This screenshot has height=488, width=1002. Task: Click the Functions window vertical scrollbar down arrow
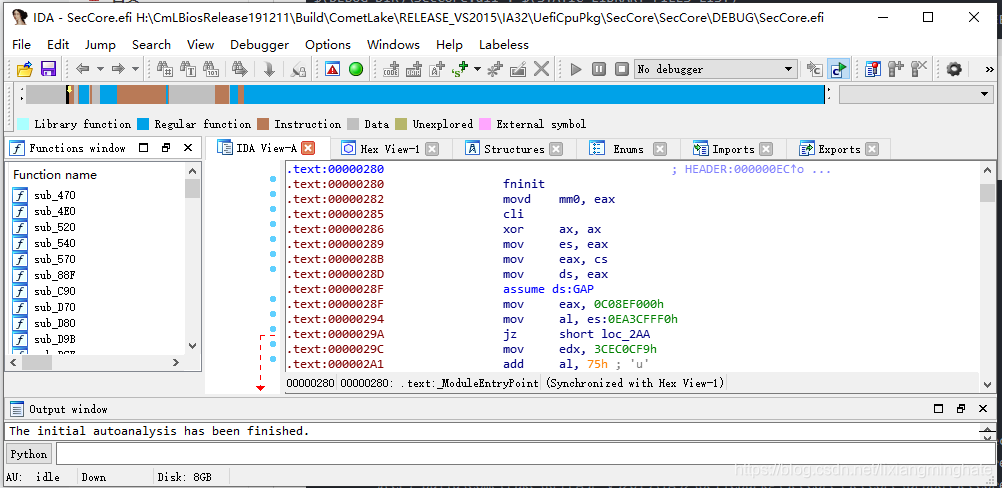192,346
